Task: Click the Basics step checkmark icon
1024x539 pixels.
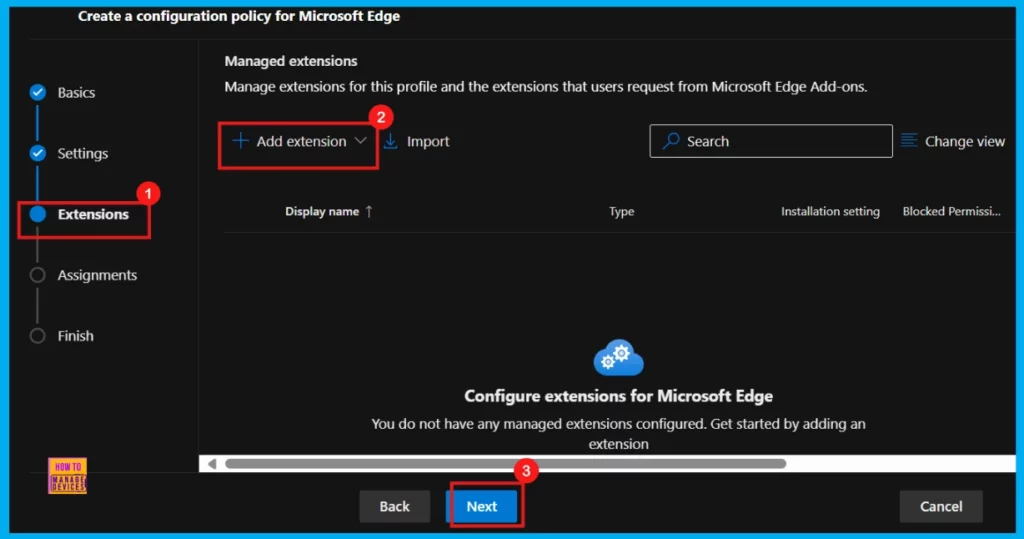Action: 38,92
